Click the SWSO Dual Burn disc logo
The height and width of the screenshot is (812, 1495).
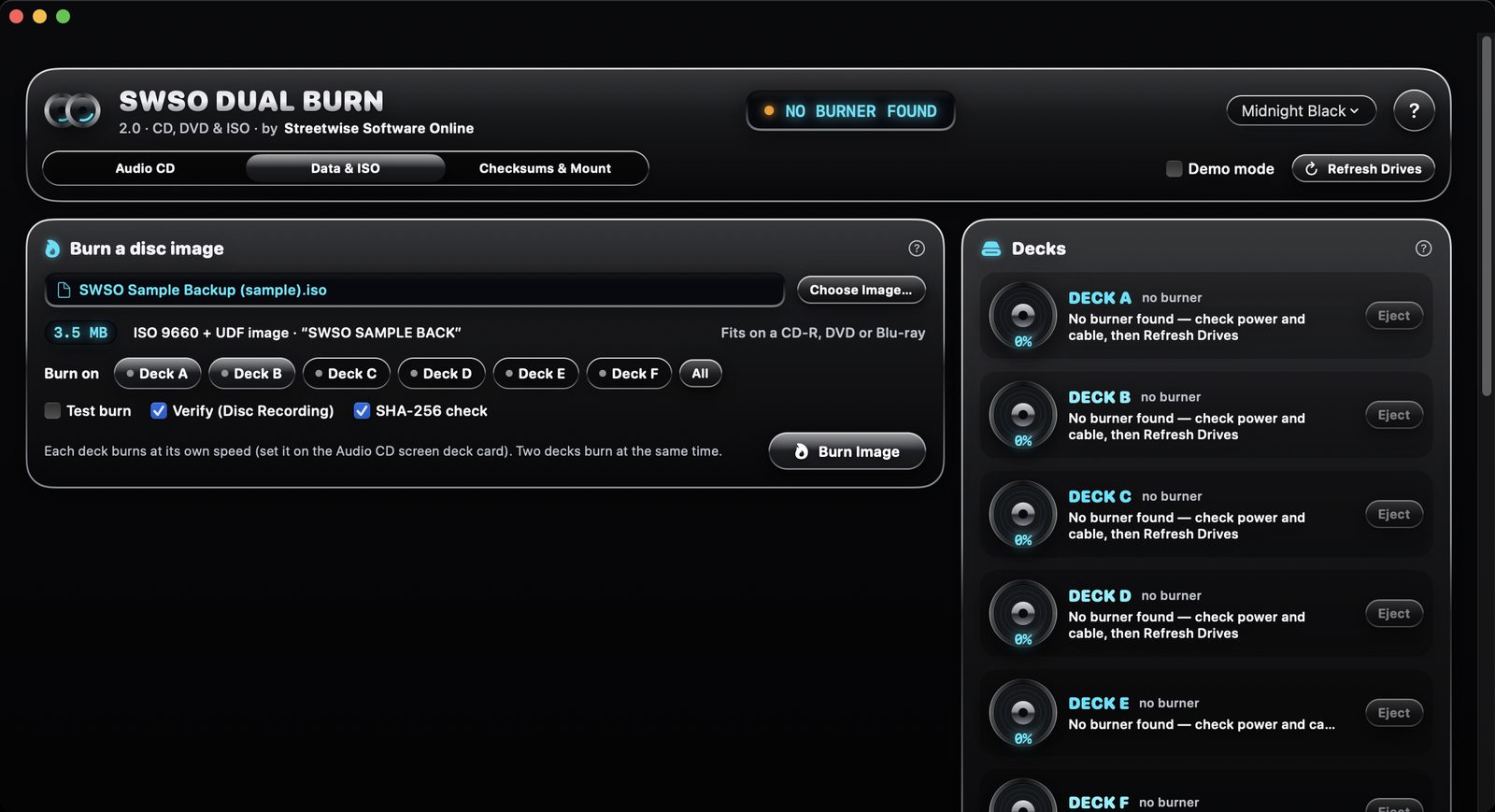(73, 110)
